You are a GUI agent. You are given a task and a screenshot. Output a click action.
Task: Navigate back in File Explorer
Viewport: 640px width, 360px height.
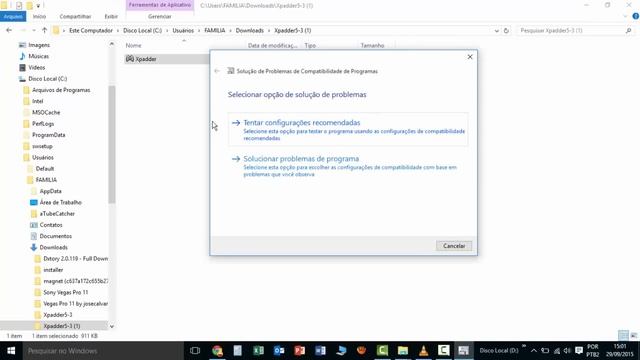click(9, 30)
